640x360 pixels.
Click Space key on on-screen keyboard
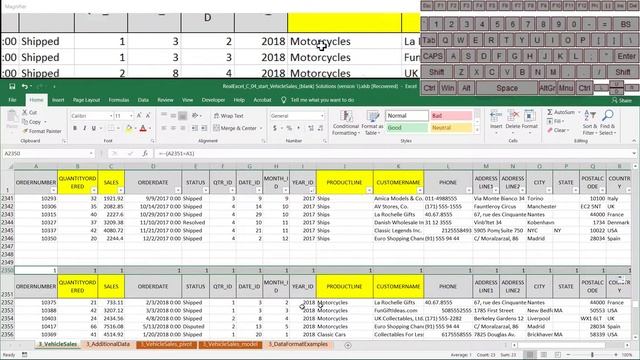coord(507,88)
